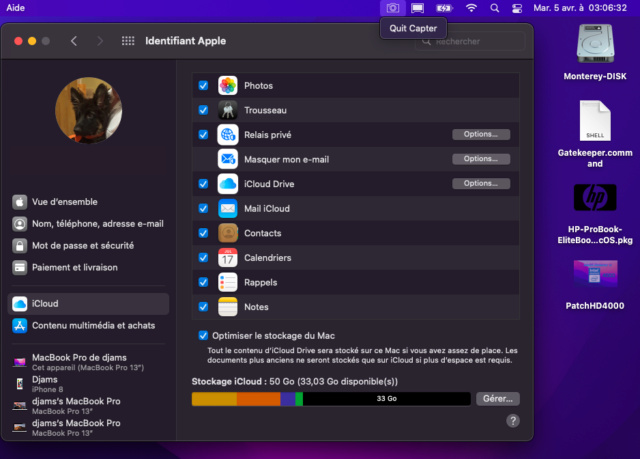The height and width of the screenshot is (459, 640).
Task: Click the green segment of storage bar
Action: (x=299, y=399)
